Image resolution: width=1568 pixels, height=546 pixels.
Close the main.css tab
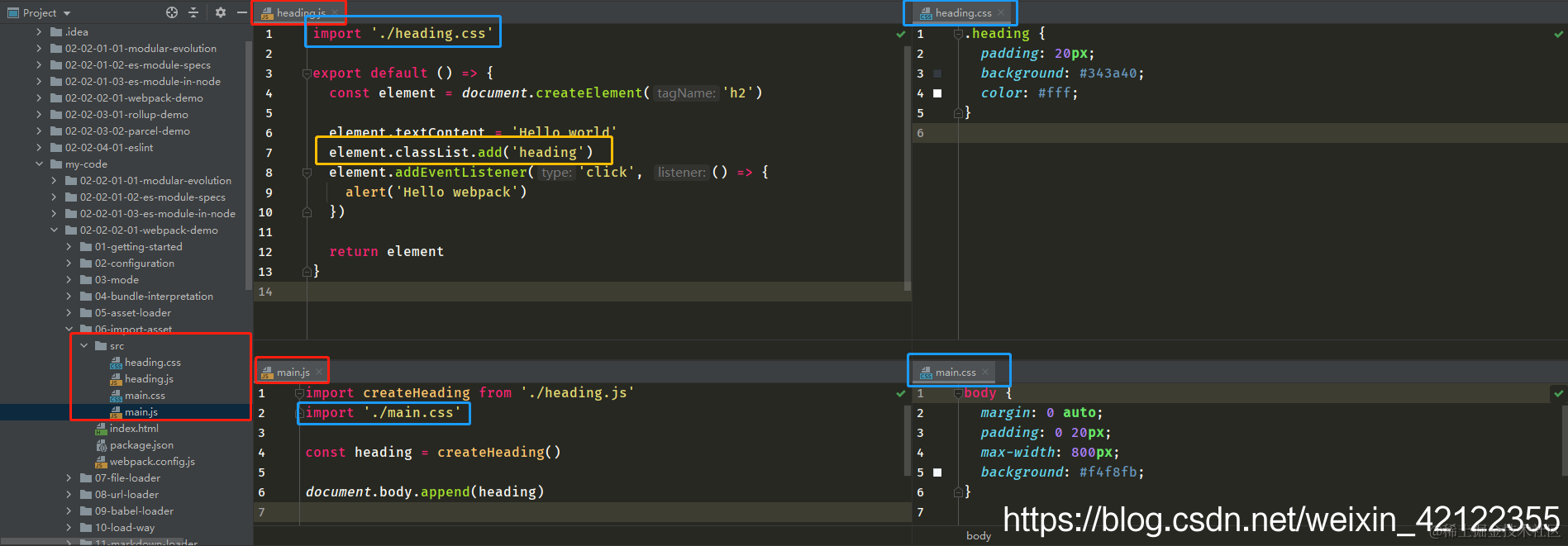pos(985,372)
